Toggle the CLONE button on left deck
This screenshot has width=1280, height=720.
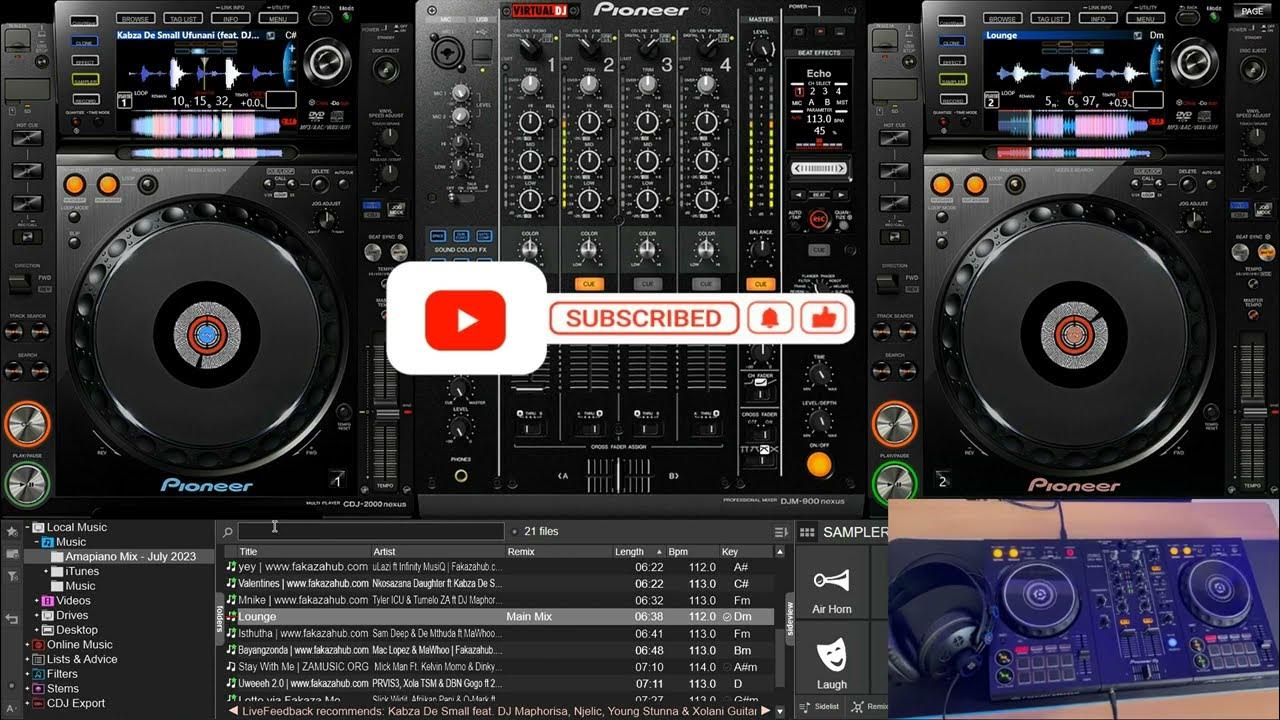(x=84, y=43)
